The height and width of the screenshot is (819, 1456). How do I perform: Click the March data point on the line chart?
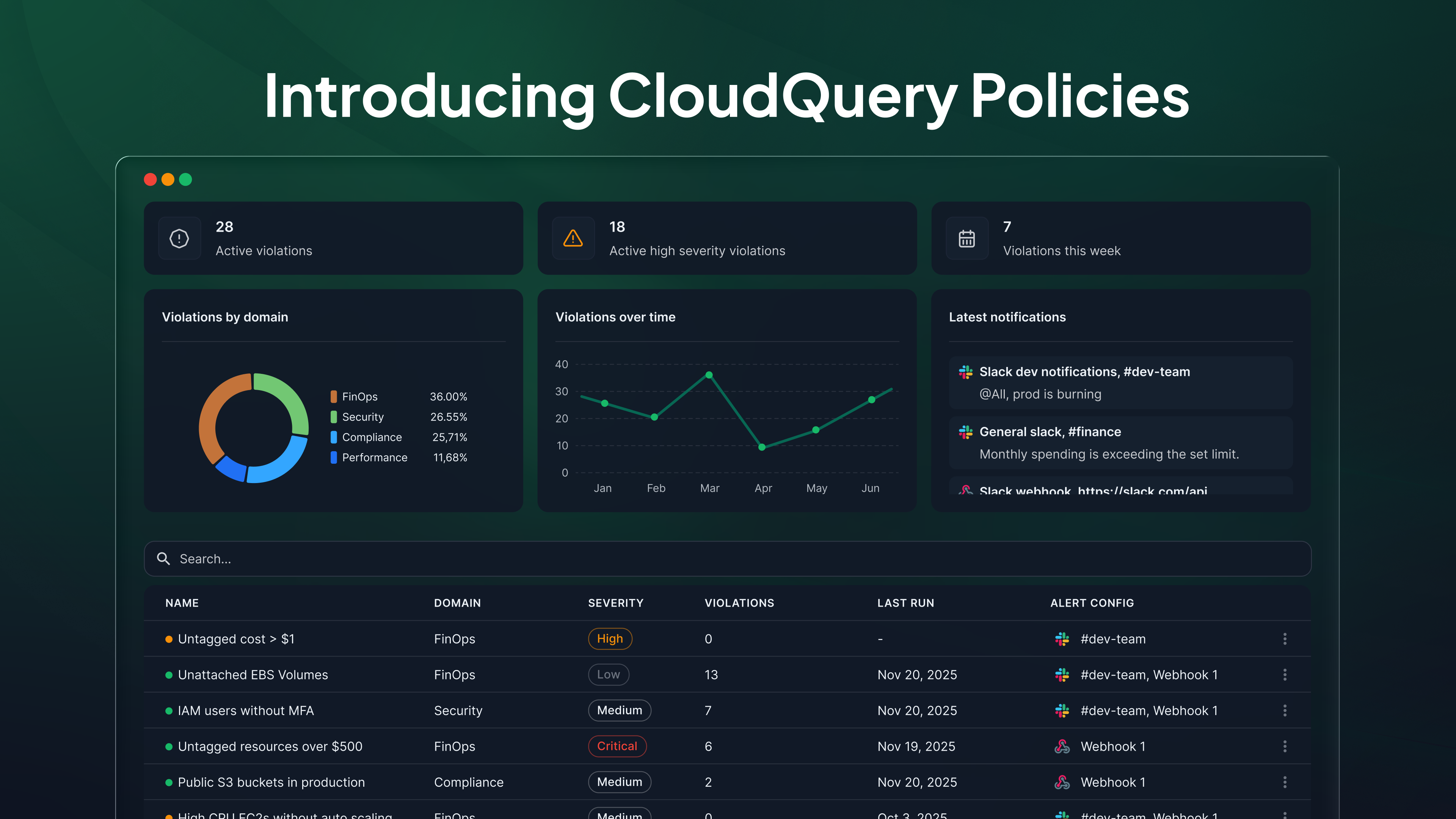pos(709,375)
